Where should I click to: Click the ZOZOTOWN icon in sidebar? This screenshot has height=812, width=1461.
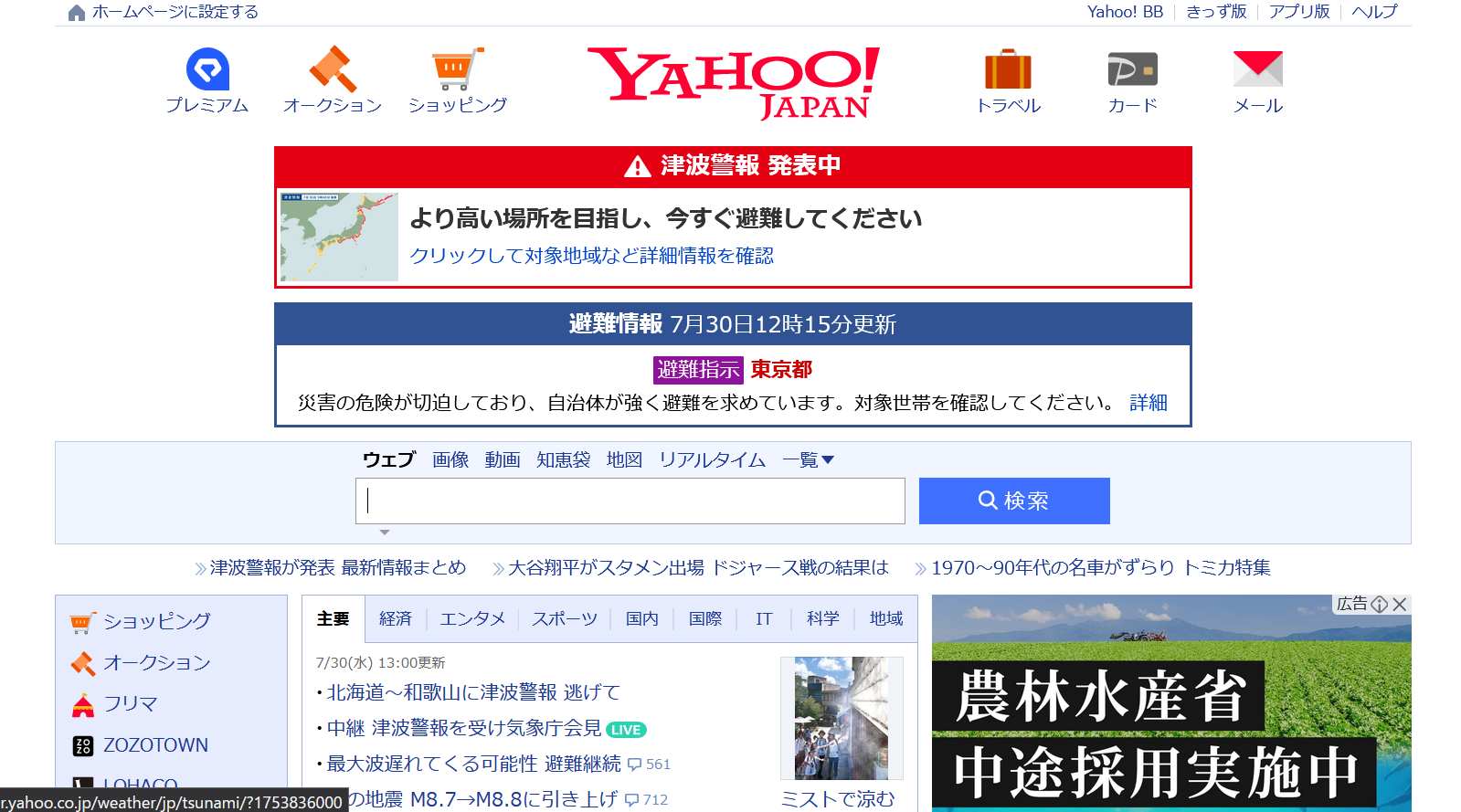click(x=82, y=746)
